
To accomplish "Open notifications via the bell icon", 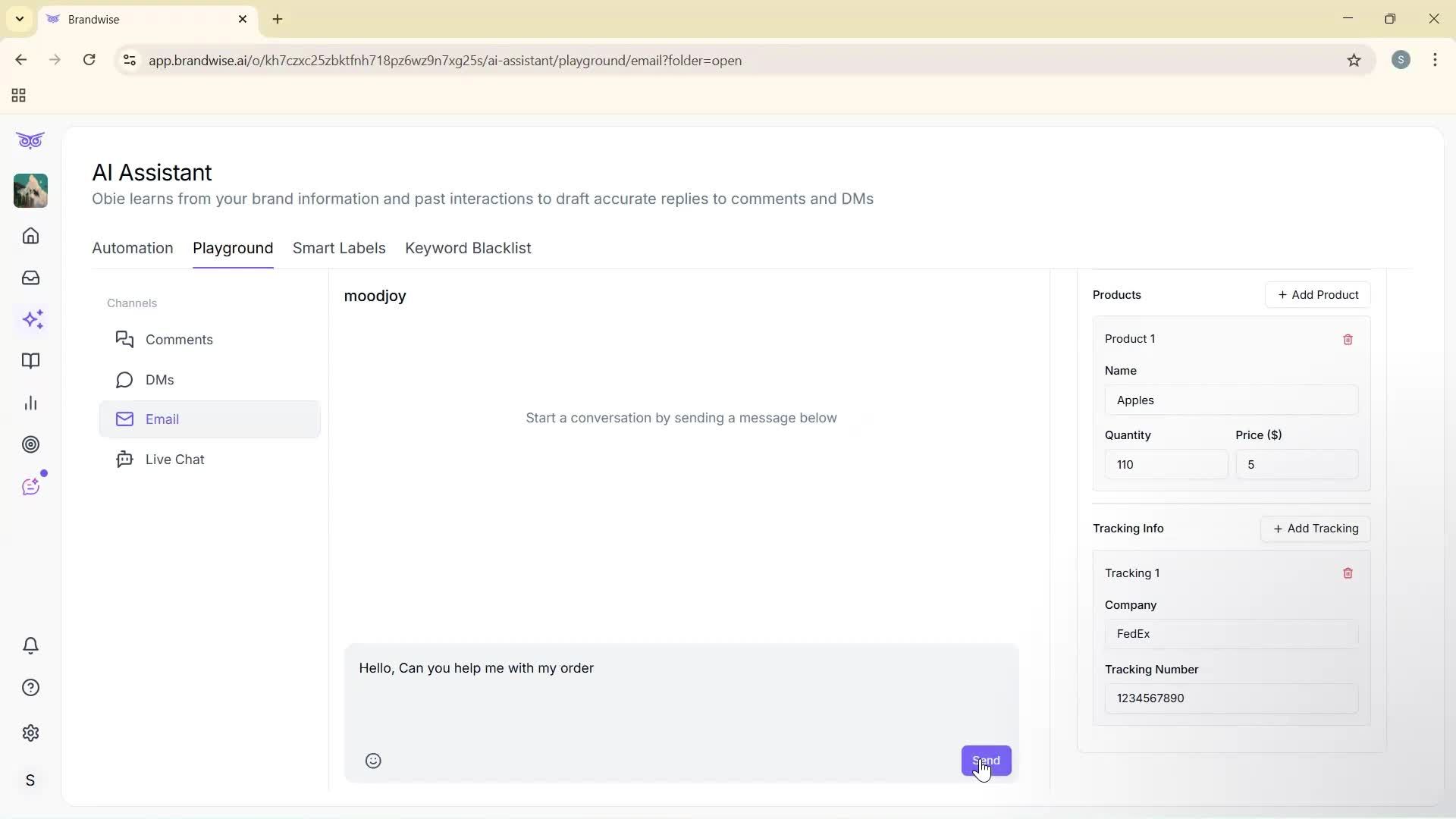I will [30, 645].
